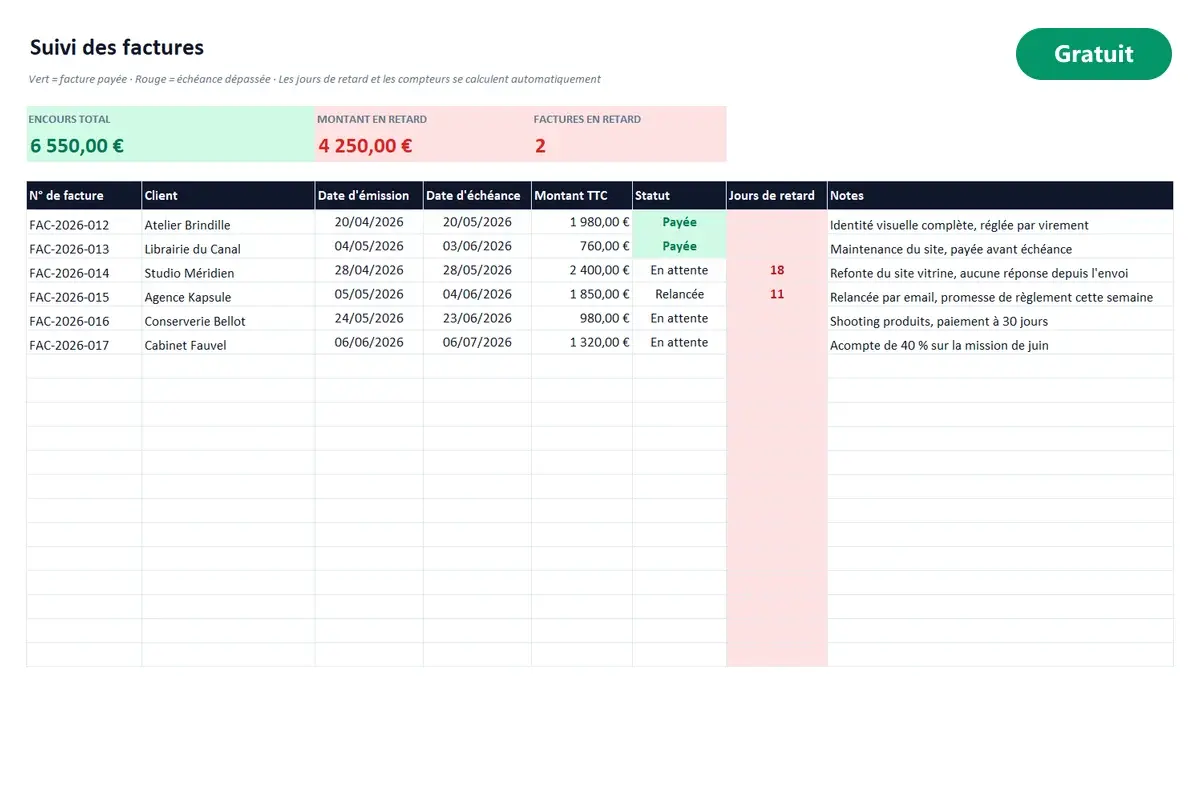The height and width of the screenshot is (800, 1200).
Task: Click note Relancée par email, promesse de règlement
Action: click(1000, 296)
